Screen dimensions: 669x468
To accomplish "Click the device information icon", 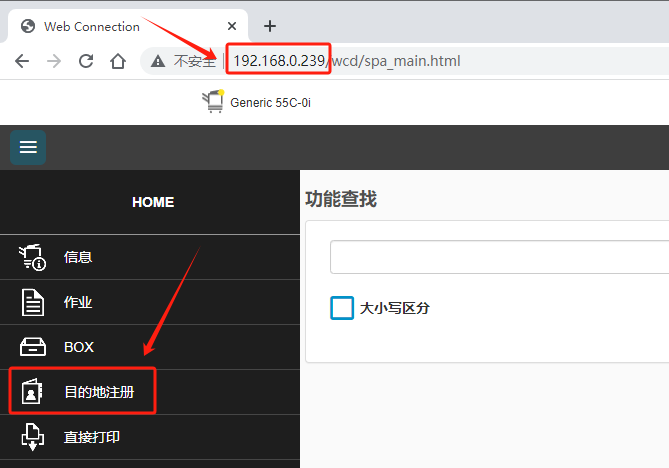I will (33, 257).
